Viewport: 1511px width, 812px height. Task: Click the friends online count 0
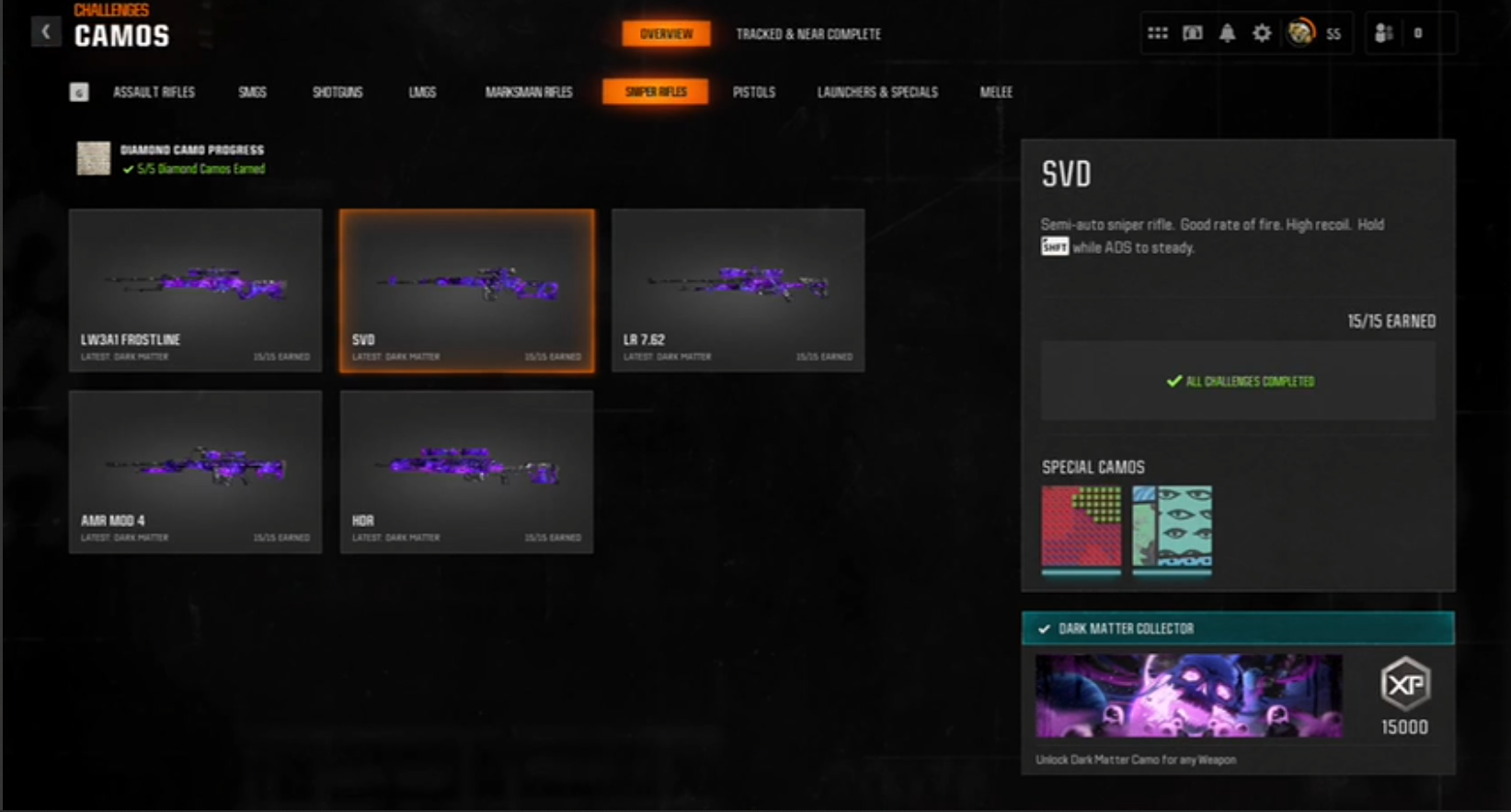tap(1418, 33)
